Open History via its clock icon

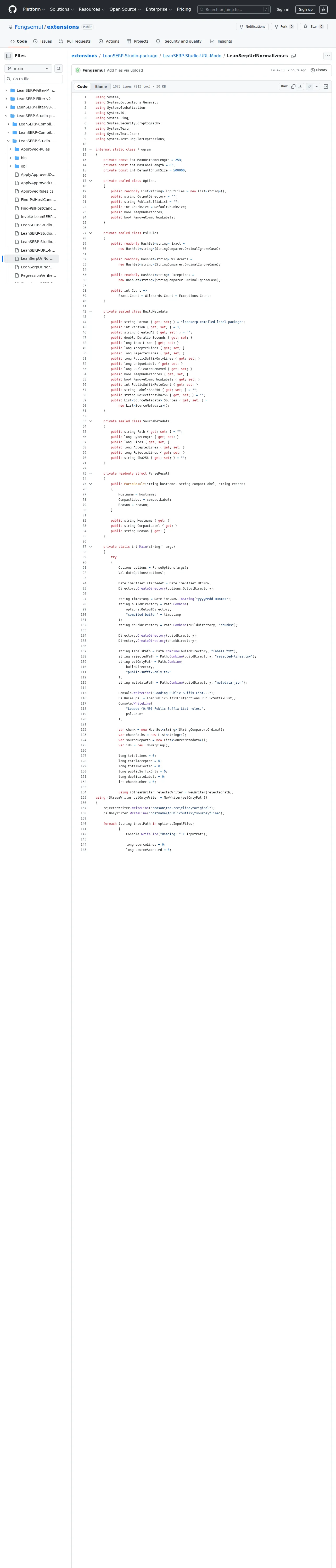pos(313,70)
